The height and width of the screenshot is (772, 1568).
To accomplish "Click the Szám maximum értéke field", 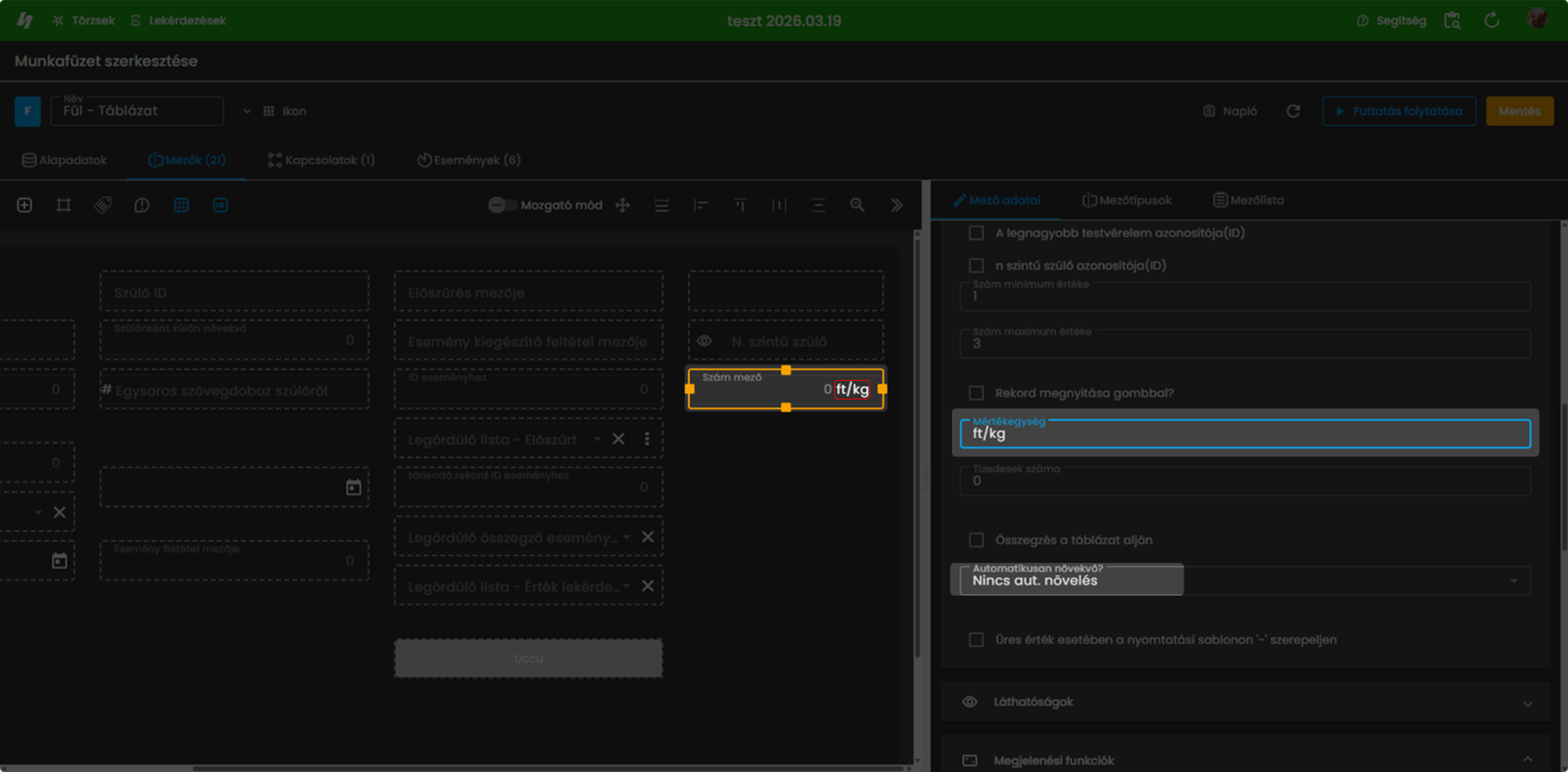I will point(1245,343).
